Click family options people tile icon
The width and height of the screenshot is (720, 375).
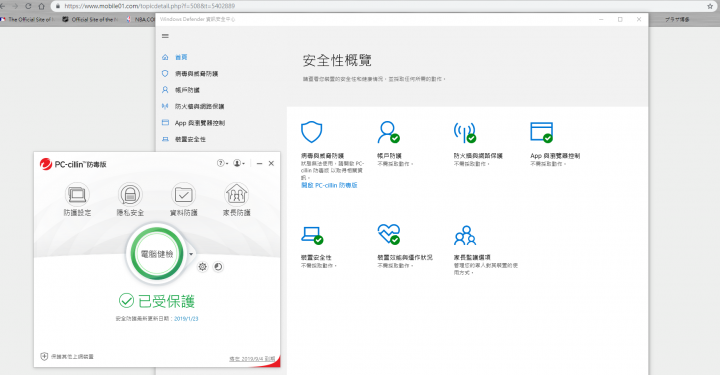click(465, 235)
